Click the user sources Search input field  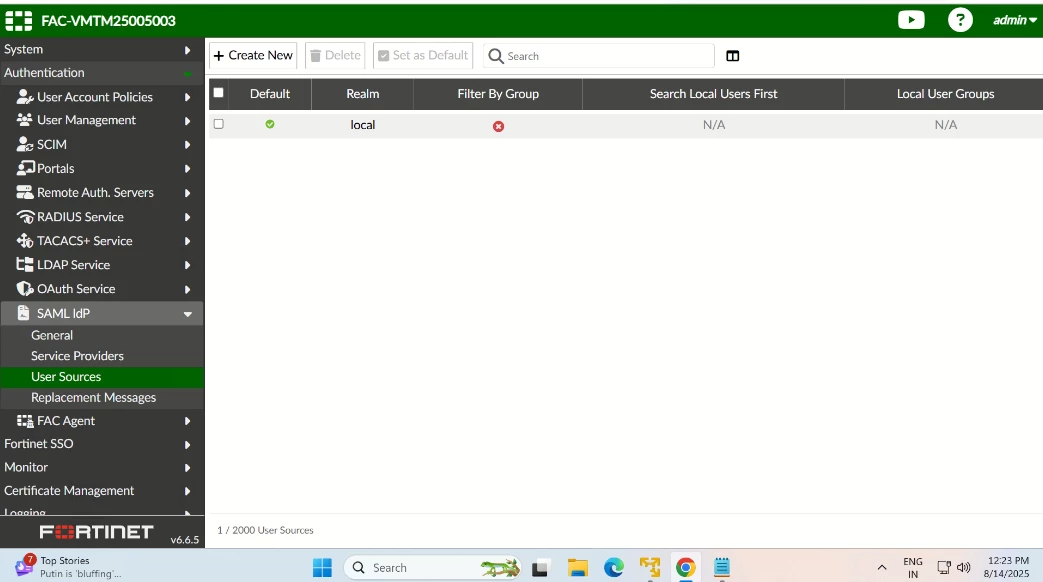pos(599,56)
